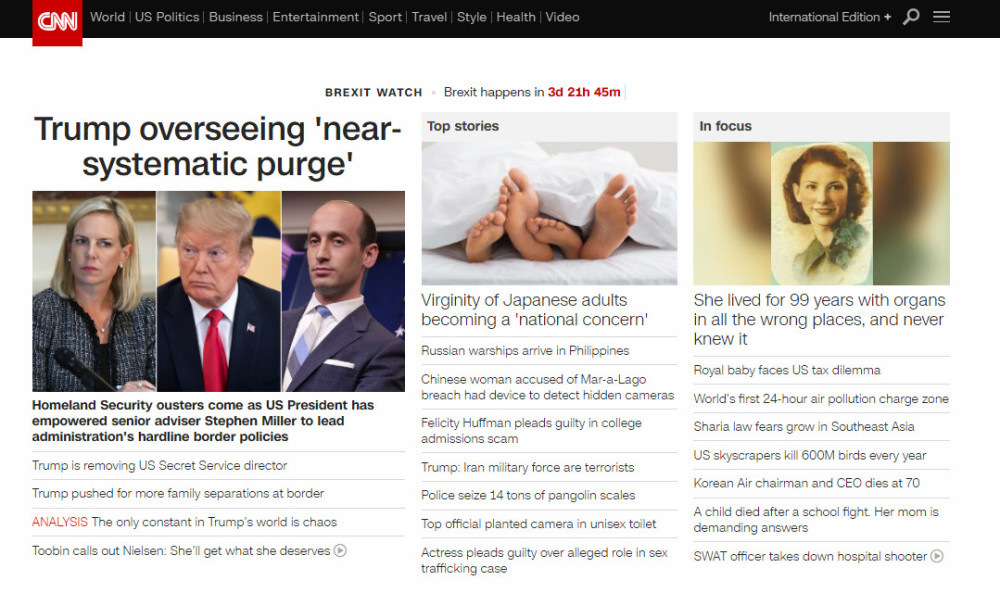Open the hamburger menu icon
The height and width of the screenshot is (593, 1000).
coord(941,17)
